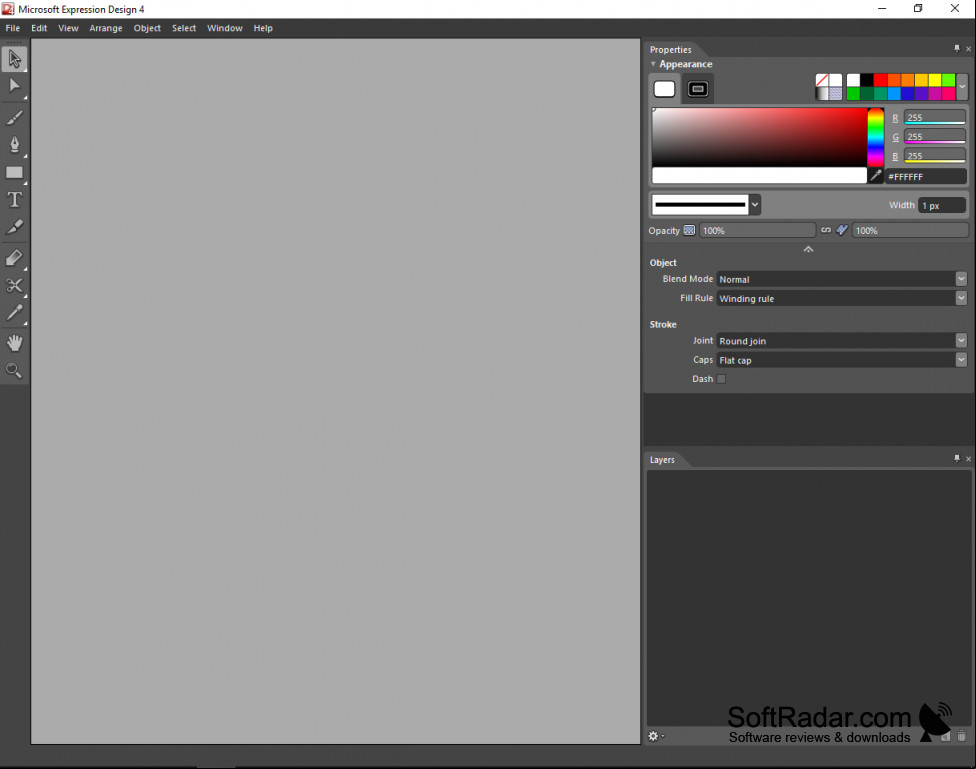Click the R value field
Screen dimensions: 976x769
[935, 117]
